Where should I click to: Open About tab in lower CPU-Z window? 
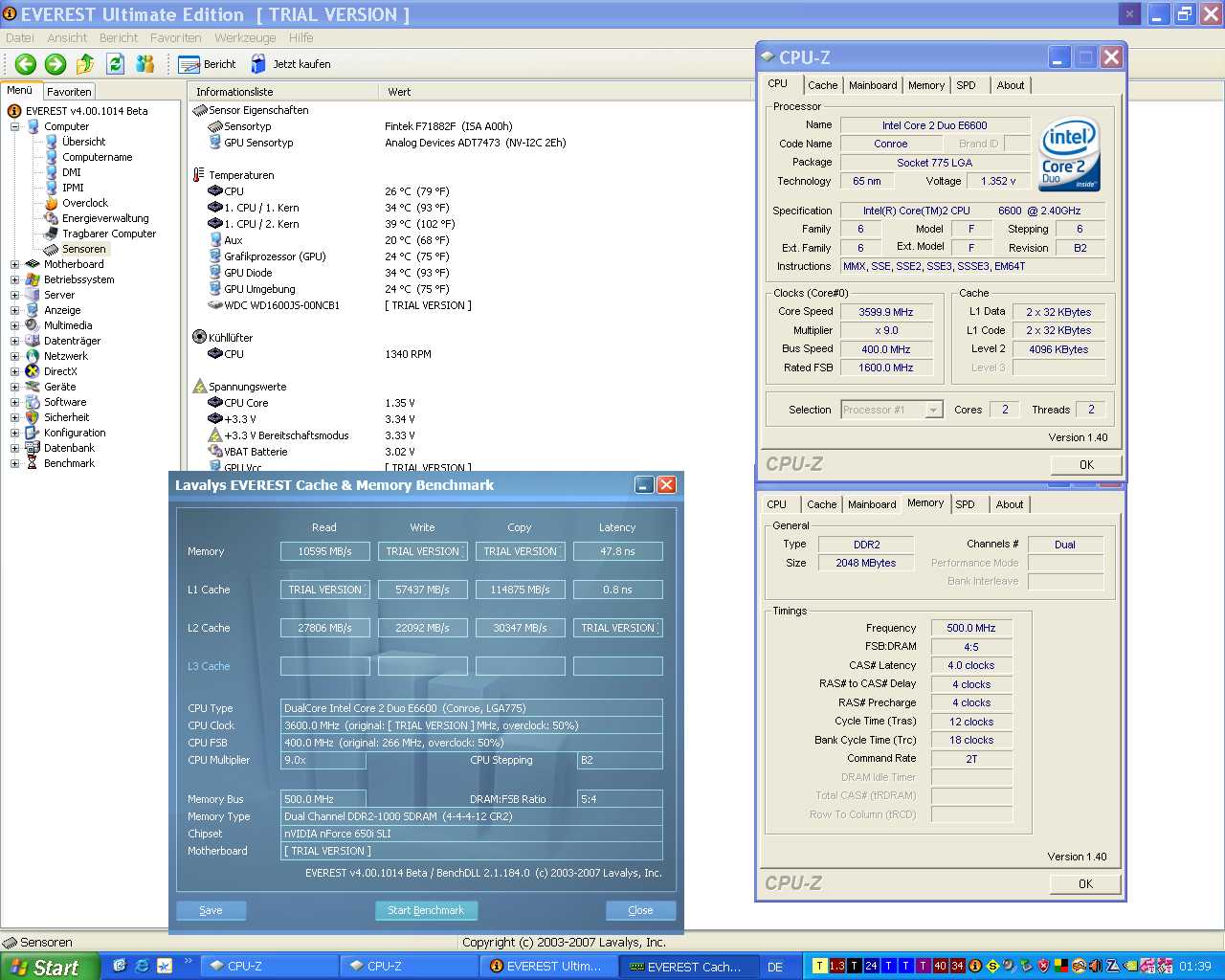click(x=1009, y=504)
